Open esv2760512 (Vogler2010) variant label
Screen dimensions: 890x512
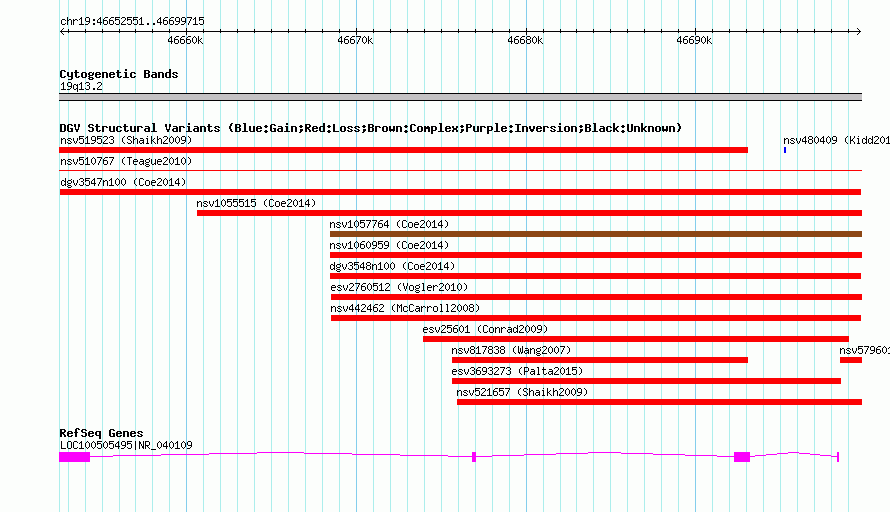399,287
